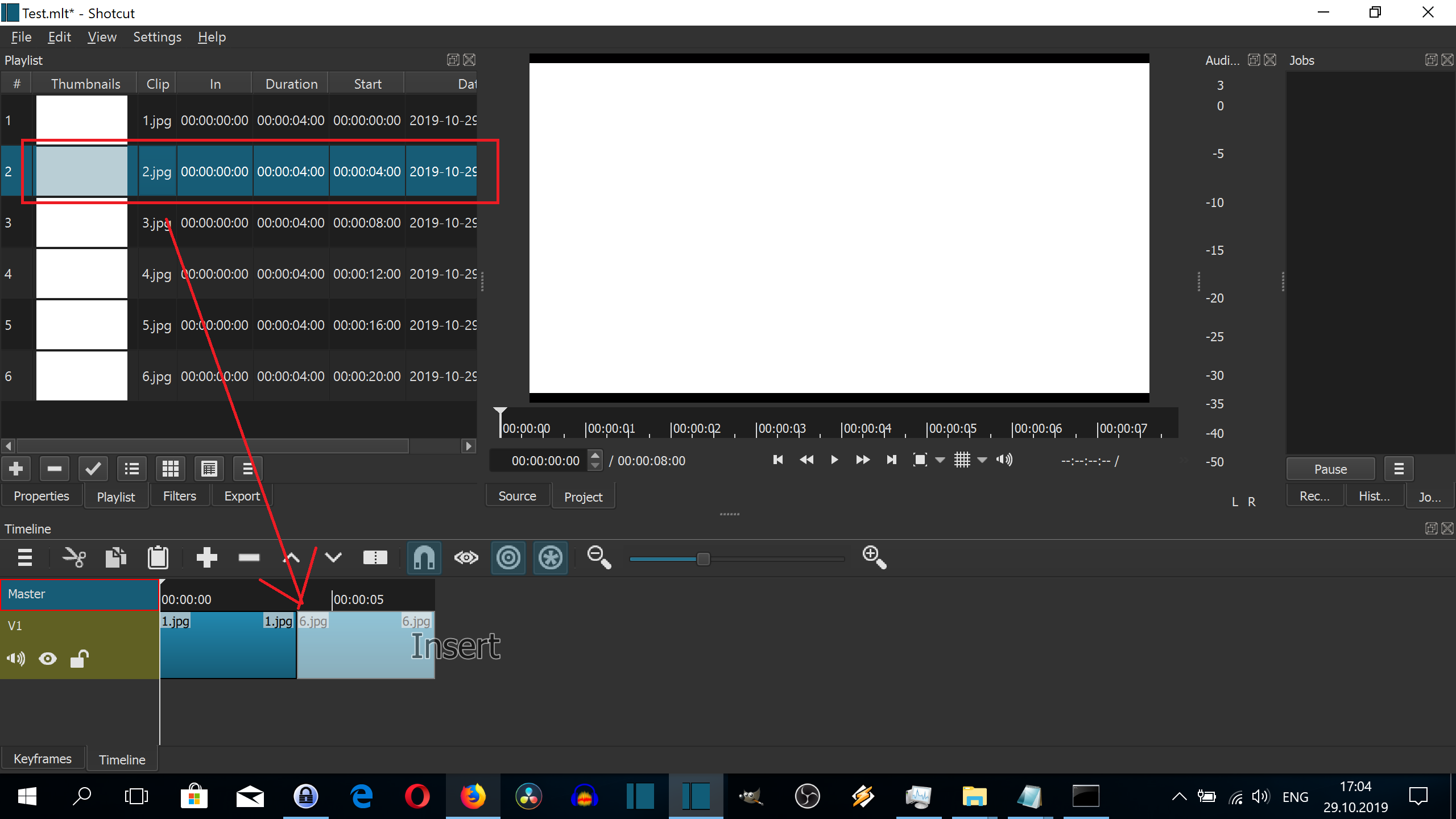Switch playlist to tiles grid view
The image size is (1456, 819).
tap(171, 469)
